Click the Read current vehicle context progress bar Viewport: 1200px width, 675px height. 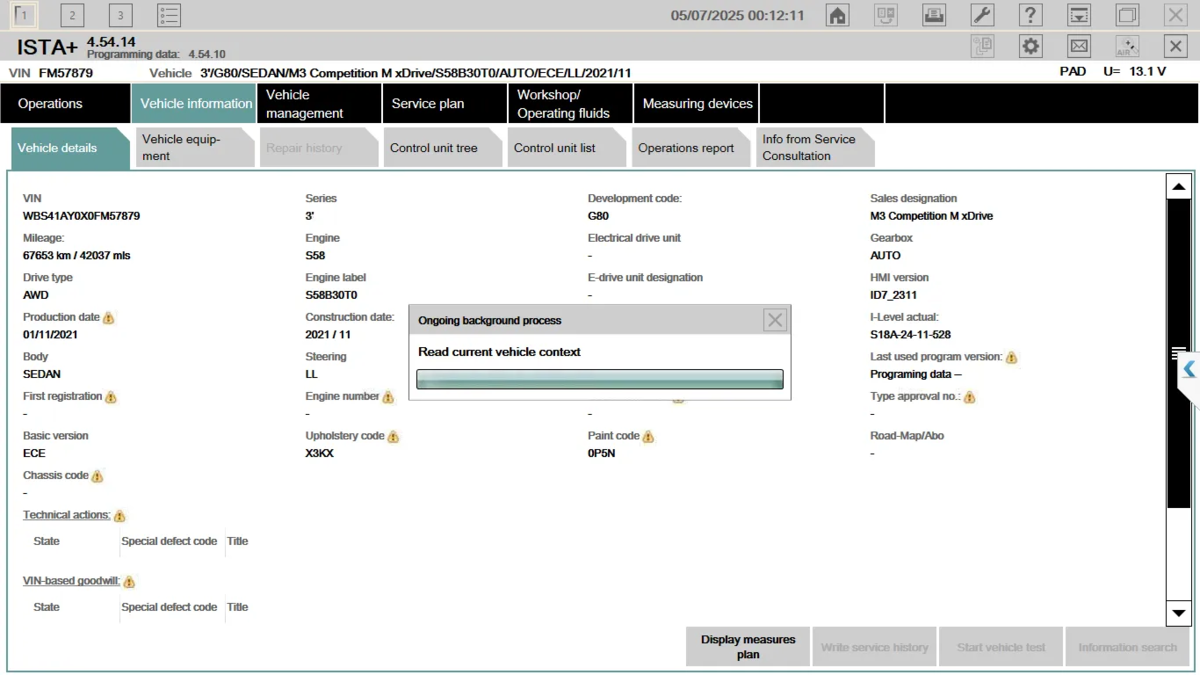tap(600, 380)
